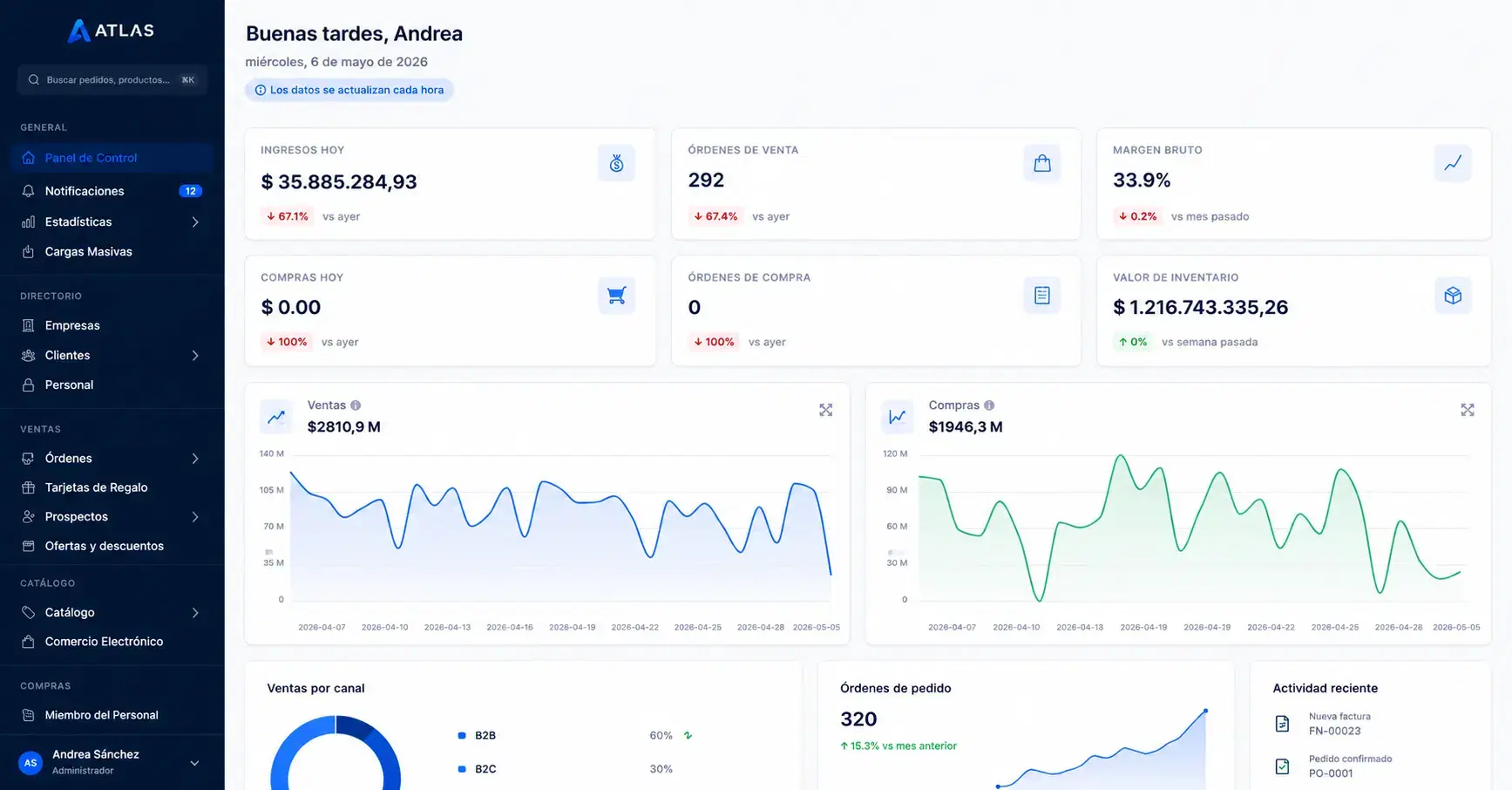The image size is (1512, 790).
Task: Expand the Prospectos submenu chevron
Action: tap(195, 516)
